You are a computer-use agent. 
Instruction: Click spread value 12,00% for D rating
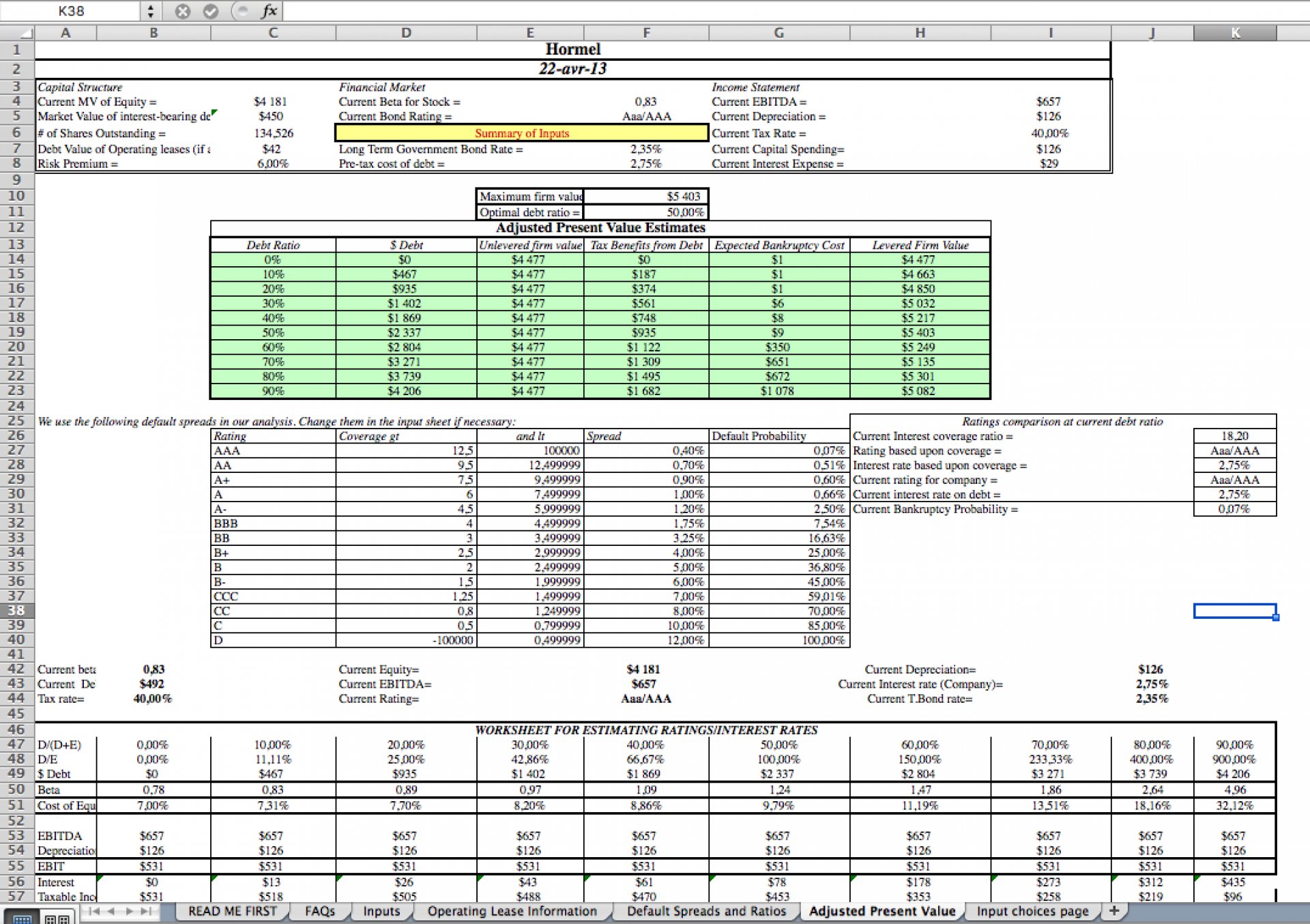click(x=646, y=640)
